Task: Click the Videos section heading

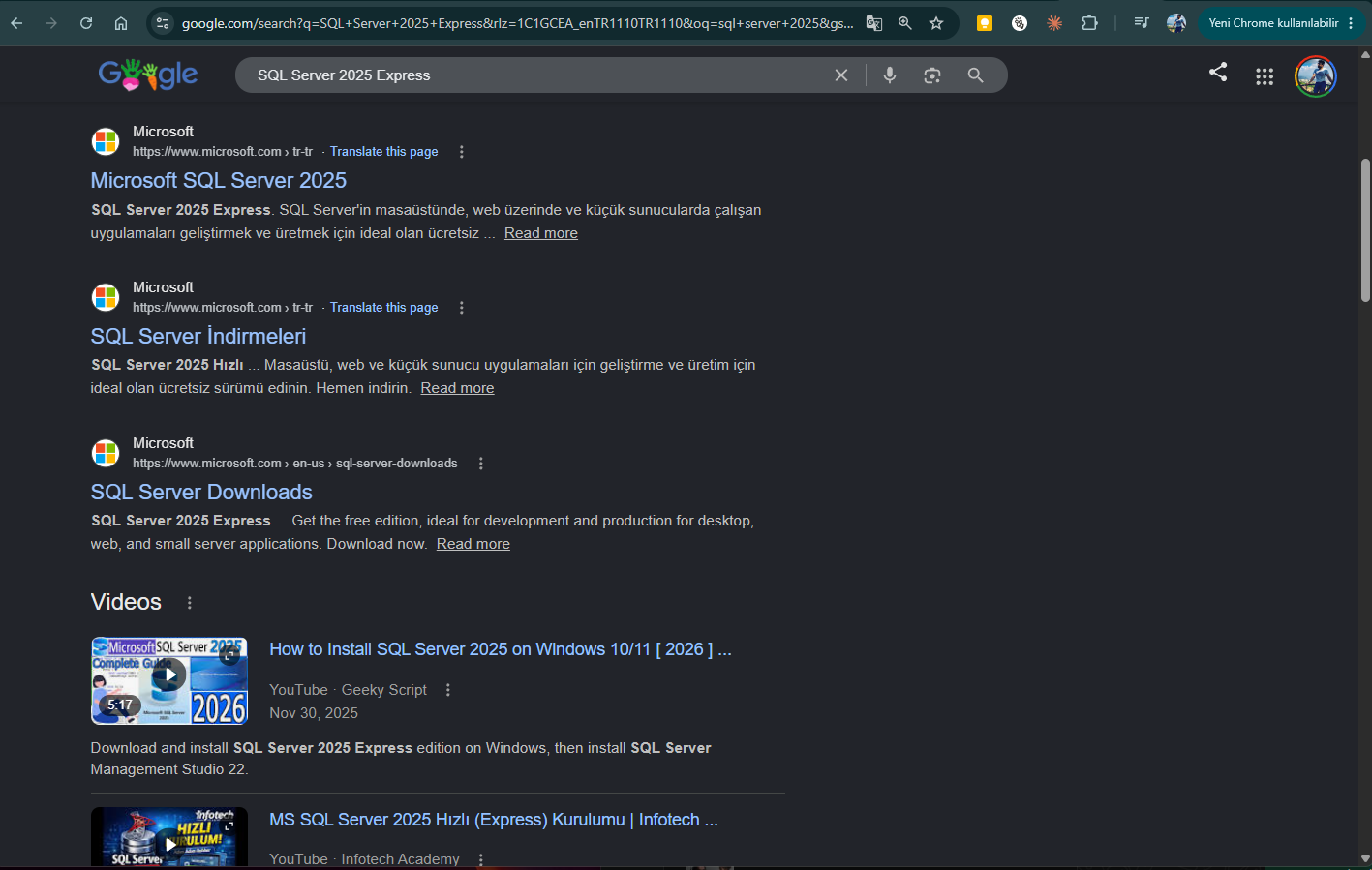Action: [x=126, y=602]
